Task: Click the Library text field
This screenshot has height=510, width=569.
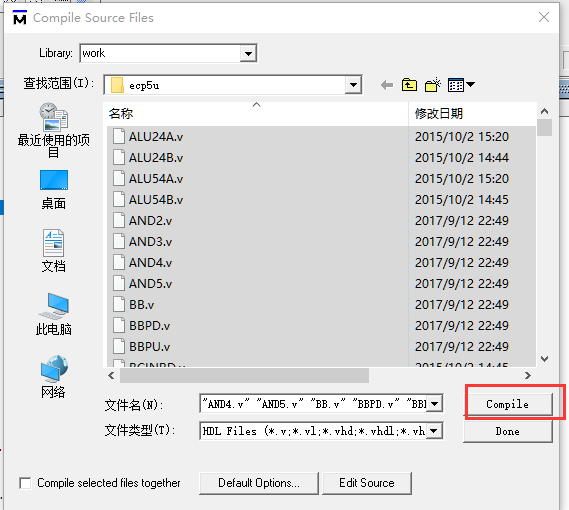Action: click(x=160, y=54)
